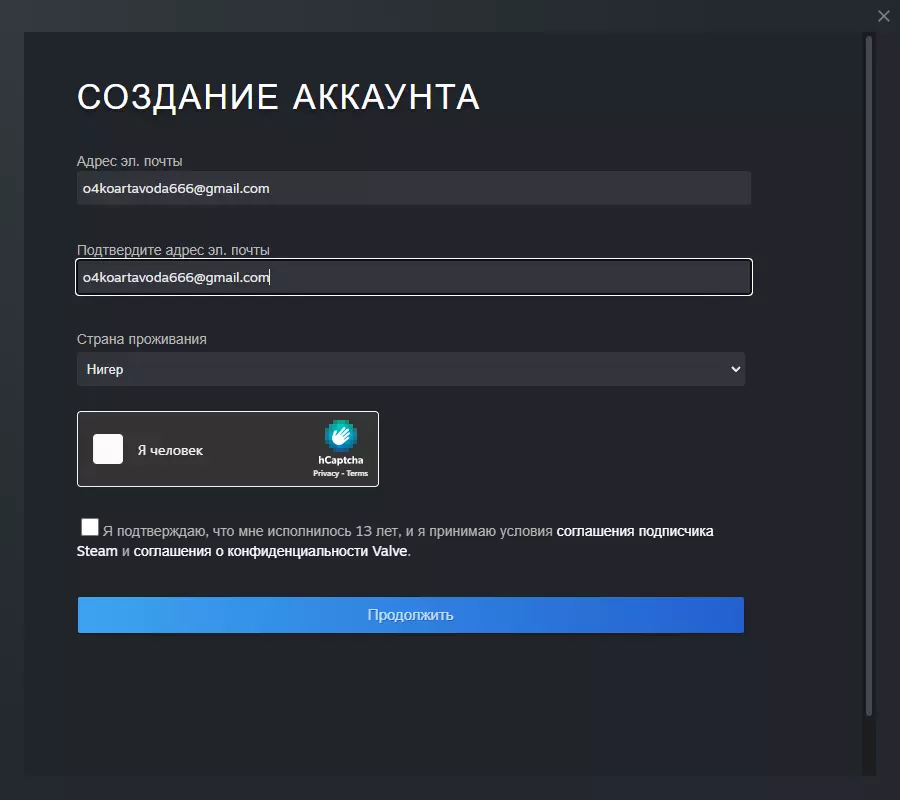Check the hCaptcha "Я человек" box
The width and height of the screenshot is (900, 800).
(x=108, y=449)
